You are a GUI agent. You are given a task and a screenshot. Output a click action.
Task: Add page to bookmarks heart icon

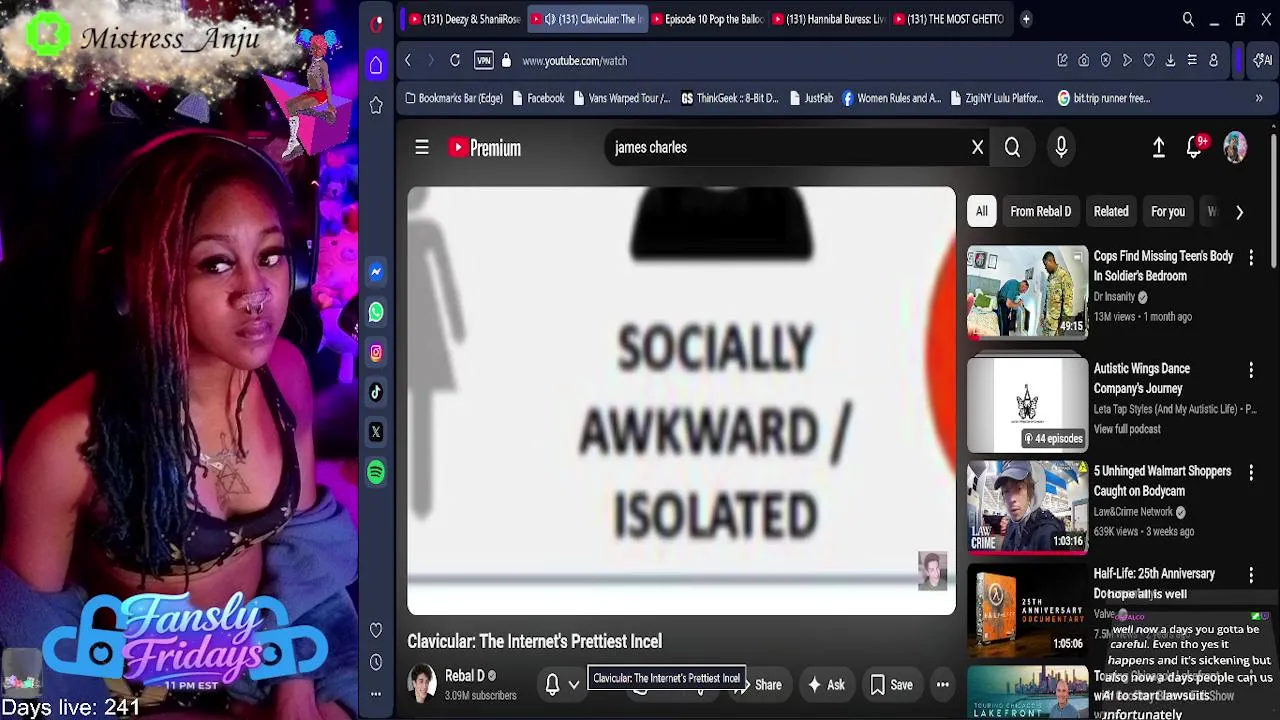coord(1149,61)
